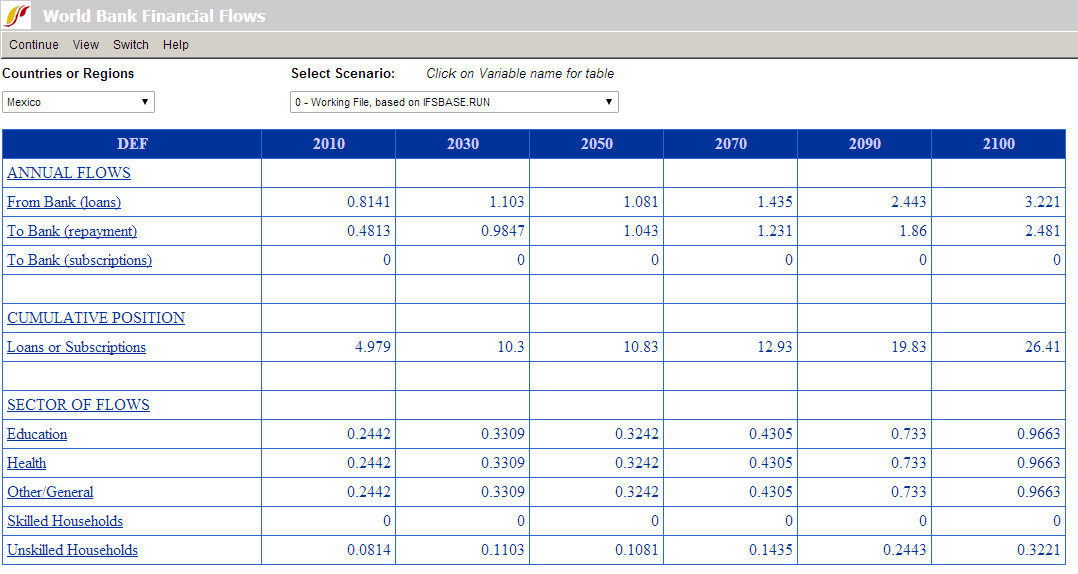Select Unskilled Households 2070 value 0.1435
Viewport: 1078px width, 574px height.
(771, 550)
